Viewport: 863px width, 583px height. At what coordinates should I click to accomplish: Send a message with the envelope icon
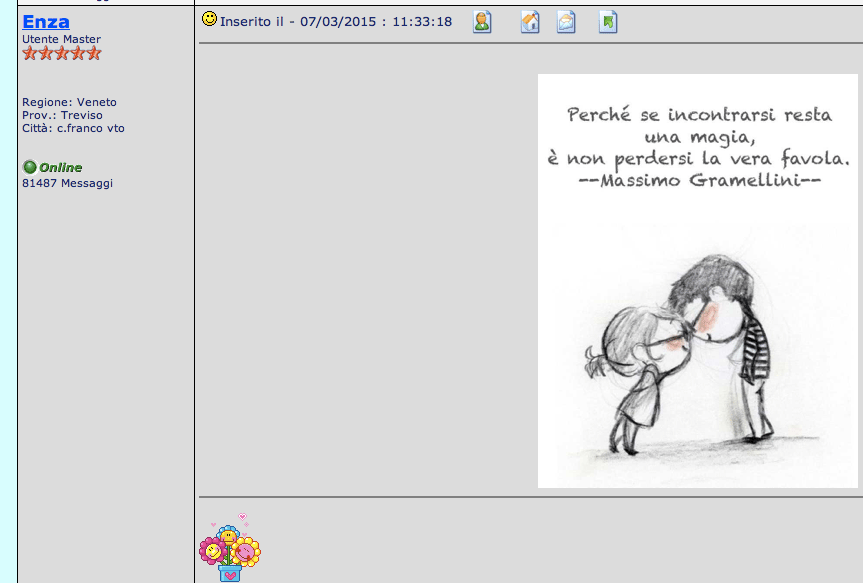pyautogui.click(x=566, y=22)
